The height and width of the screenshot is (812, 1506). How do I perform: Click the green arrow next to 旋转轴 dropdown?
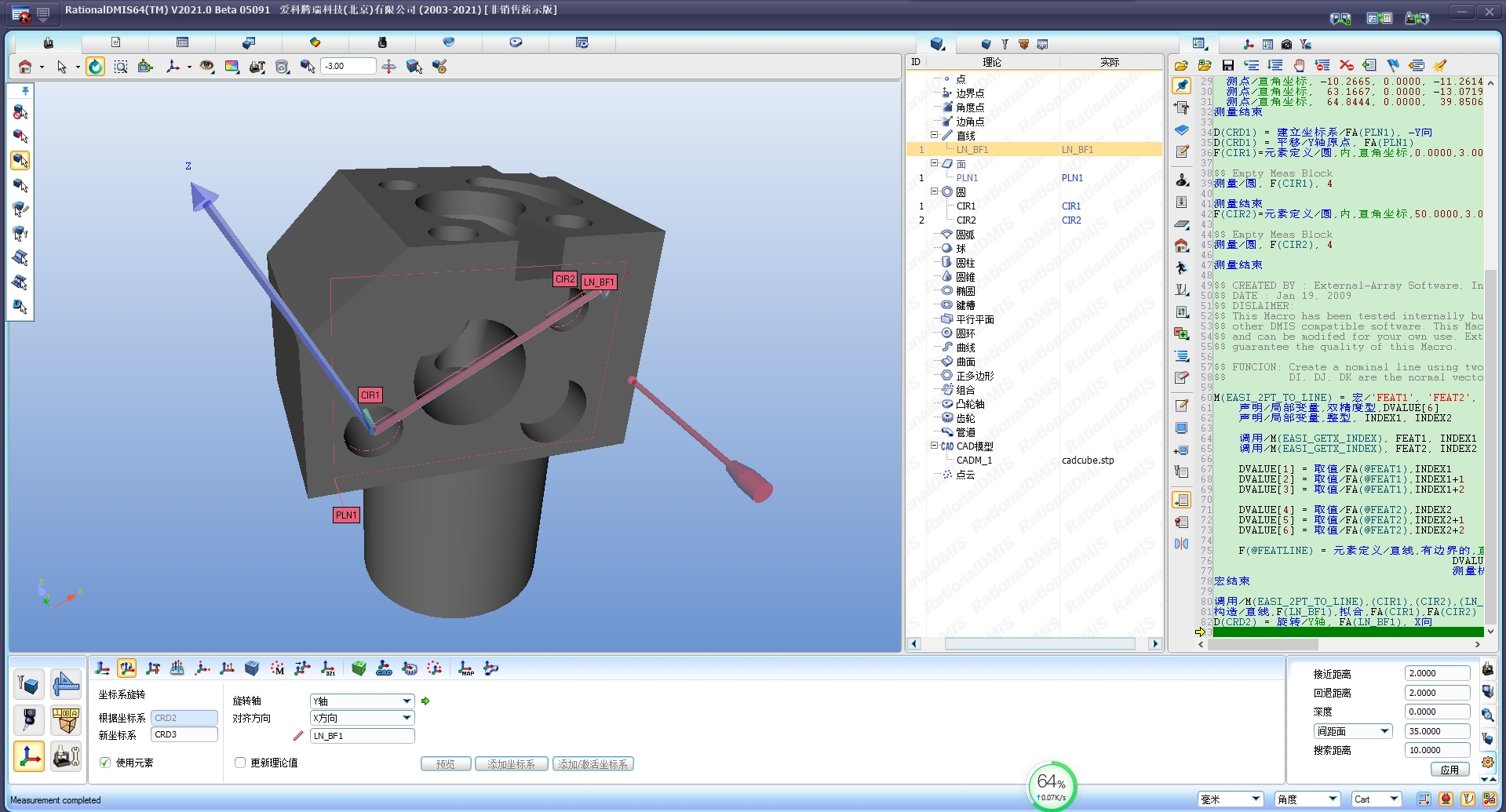pyautogui.click(x=425, y=701)
